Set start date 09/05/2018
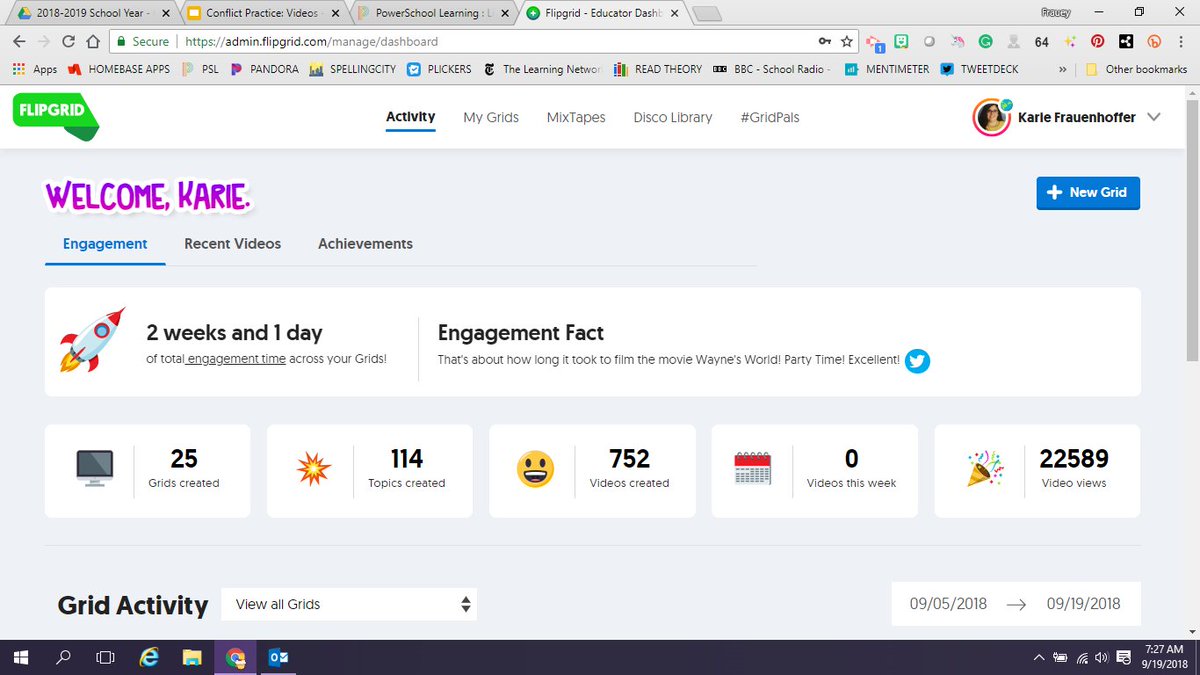 pyautogui.click(x=948, y=604)
